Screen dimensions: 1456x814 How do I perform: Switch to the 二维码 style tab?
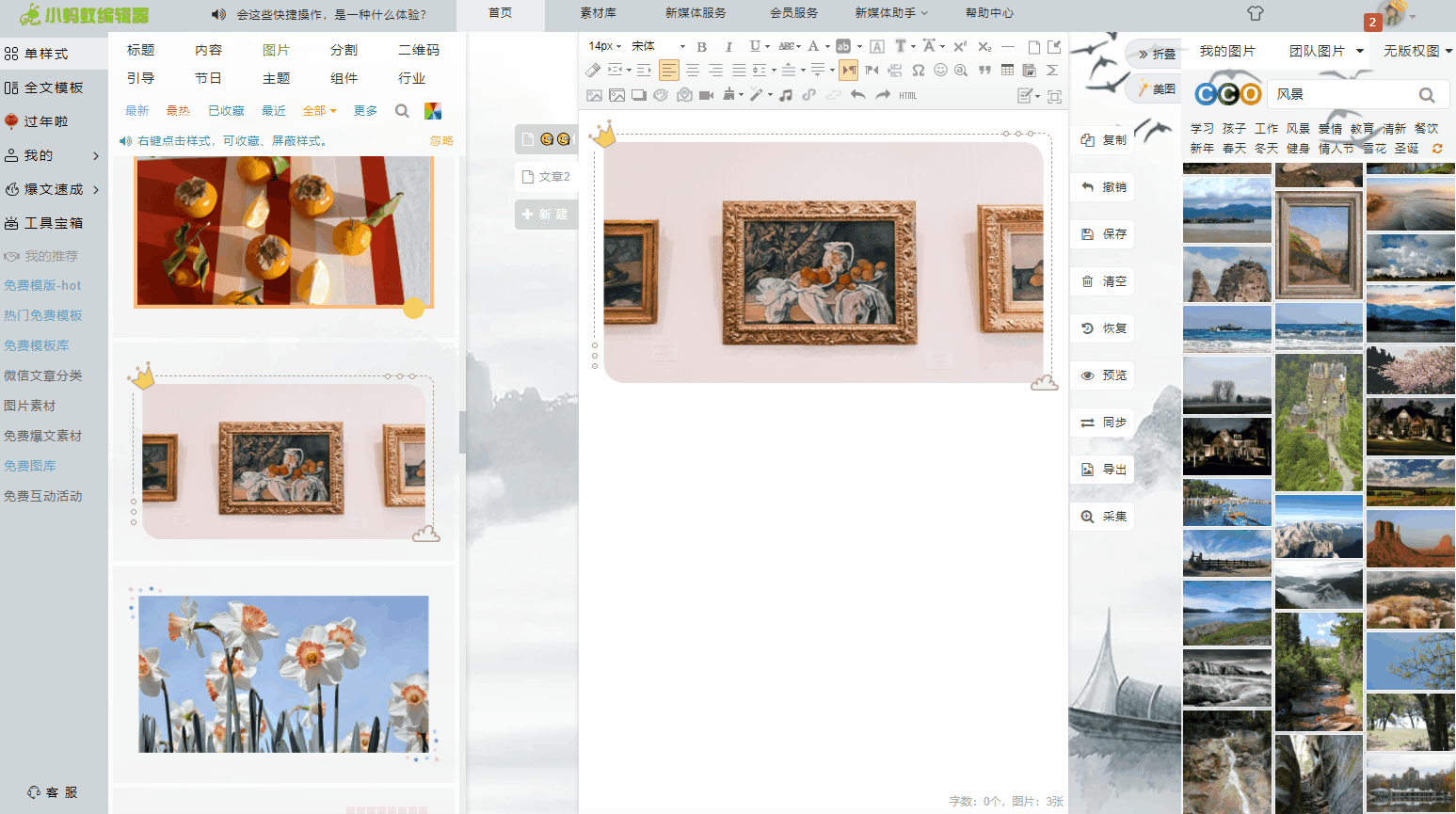419,50
